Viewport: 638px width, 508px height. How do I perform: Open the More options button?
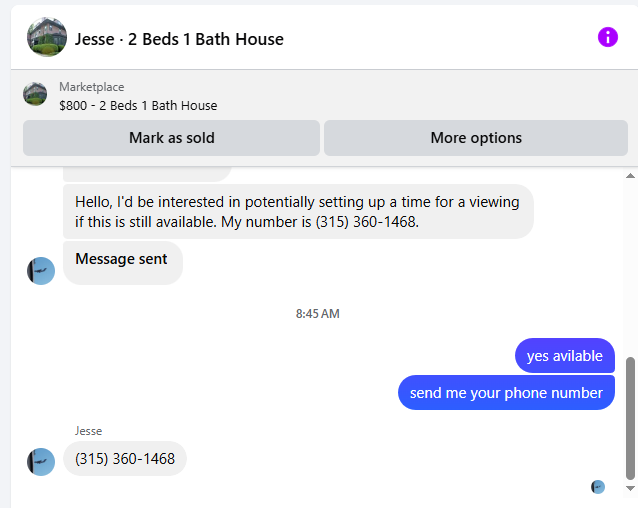click(x=476, y=138)
